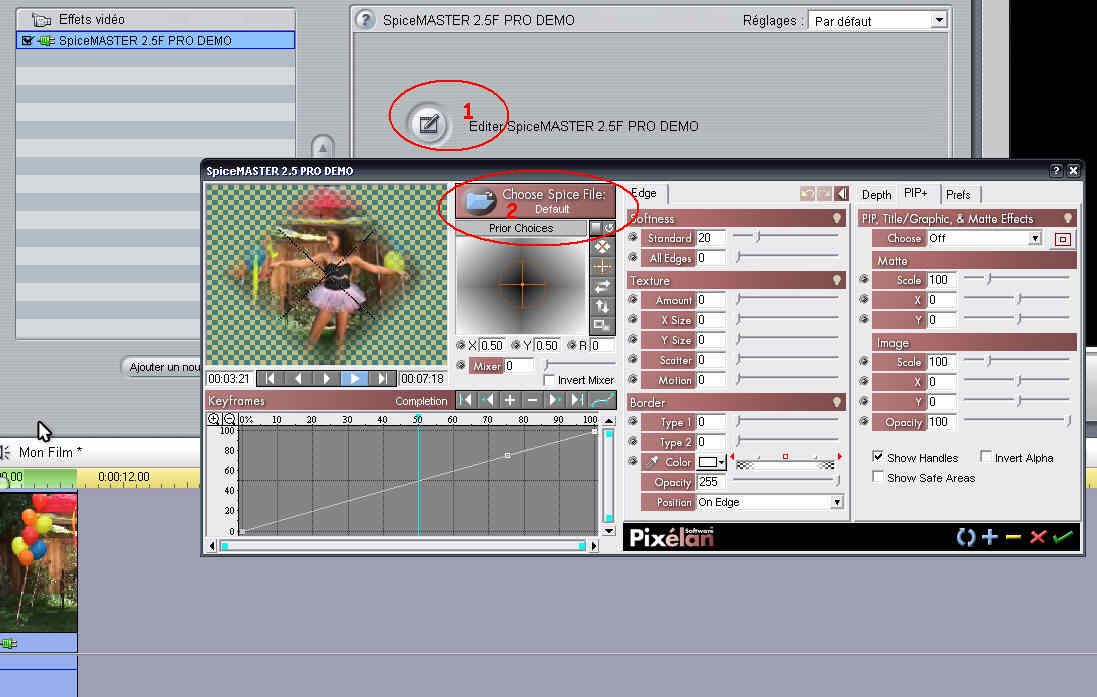Select the PIP+ tab
This screenshot has width=1097, height=697.
(916, 193)
